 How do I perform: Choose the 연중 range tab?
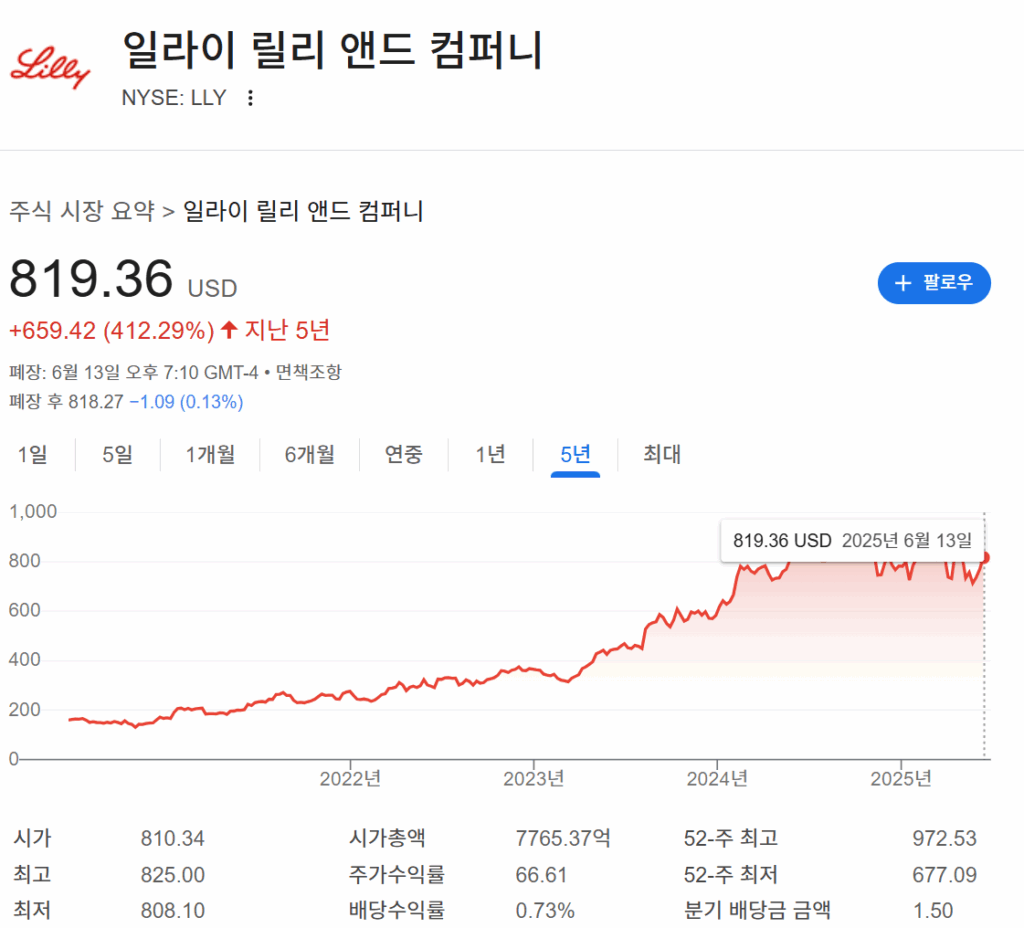click(404, 454)
